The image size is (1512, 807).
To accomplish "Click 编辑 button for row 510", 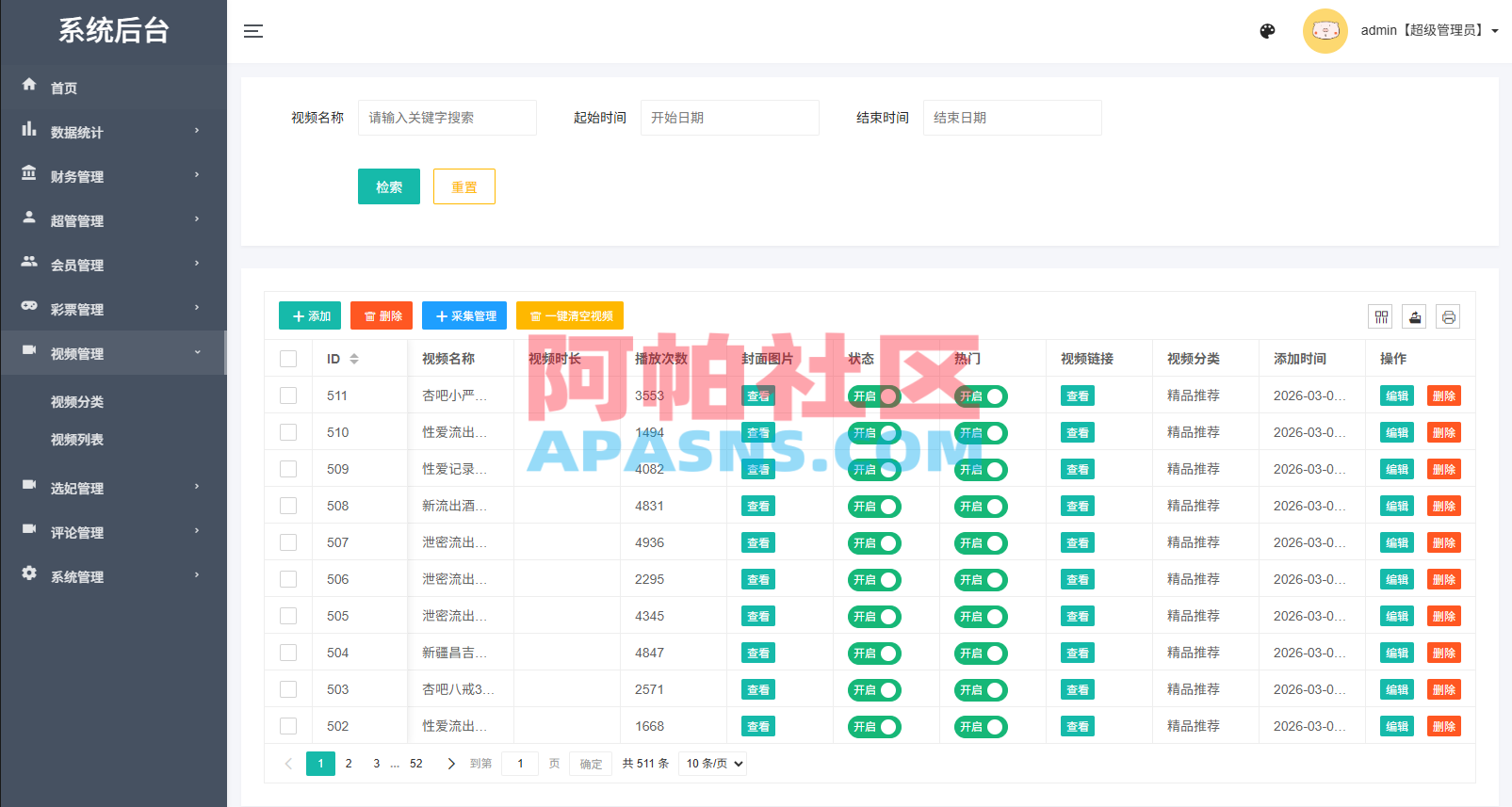I will point(1397,433).
